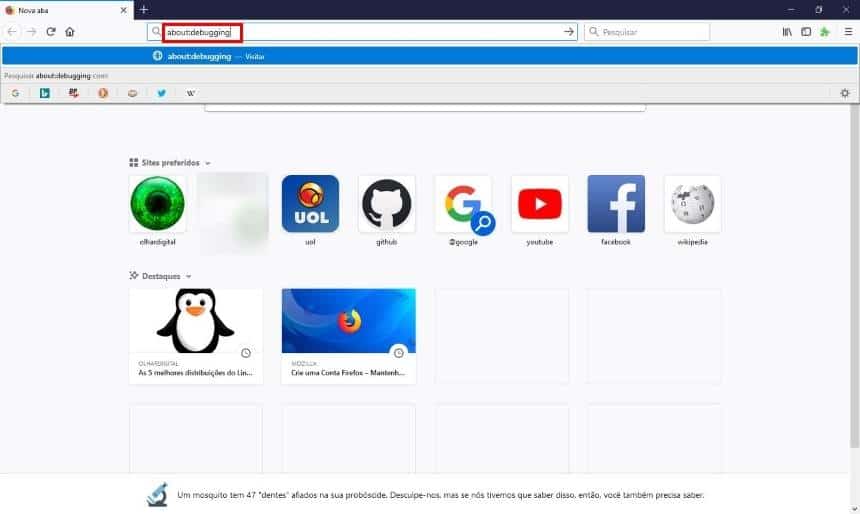Screen dimensions: 860x514
Task: Search with Google engine icon
Action: (15, 93)
